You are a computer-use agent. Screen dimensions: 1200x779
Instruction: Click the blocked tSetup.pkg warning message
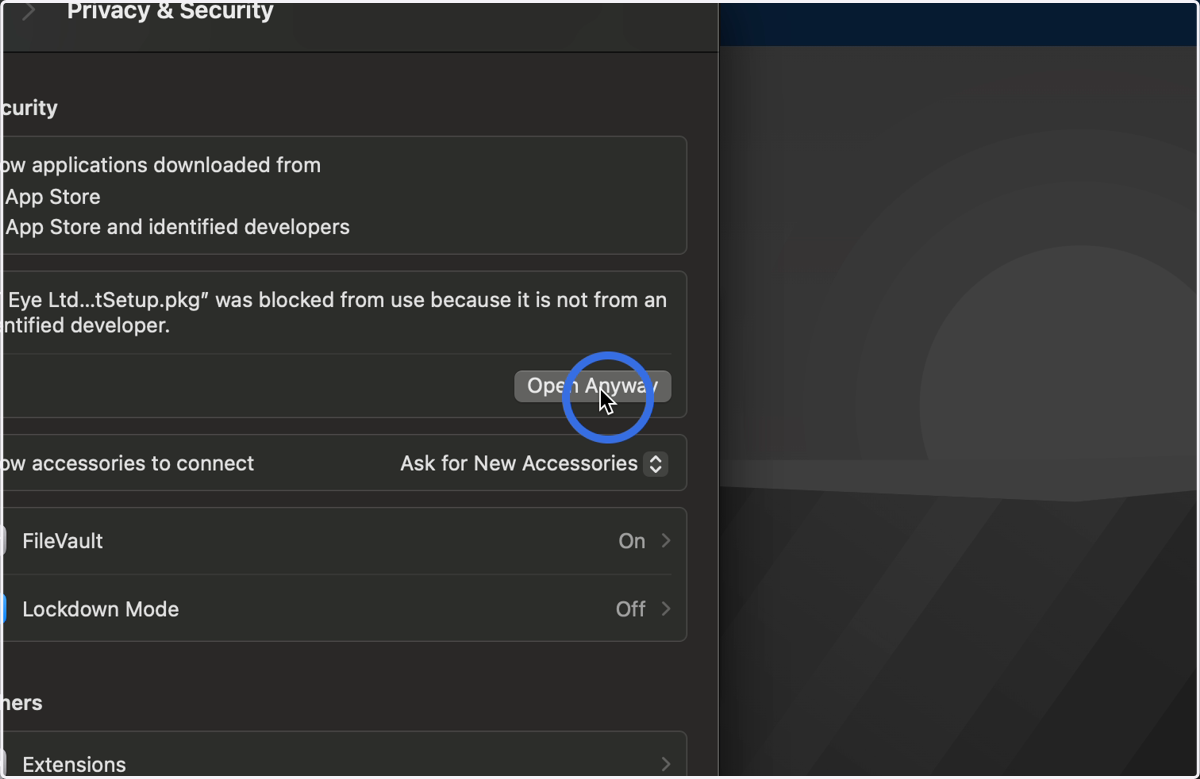[335, 313]
